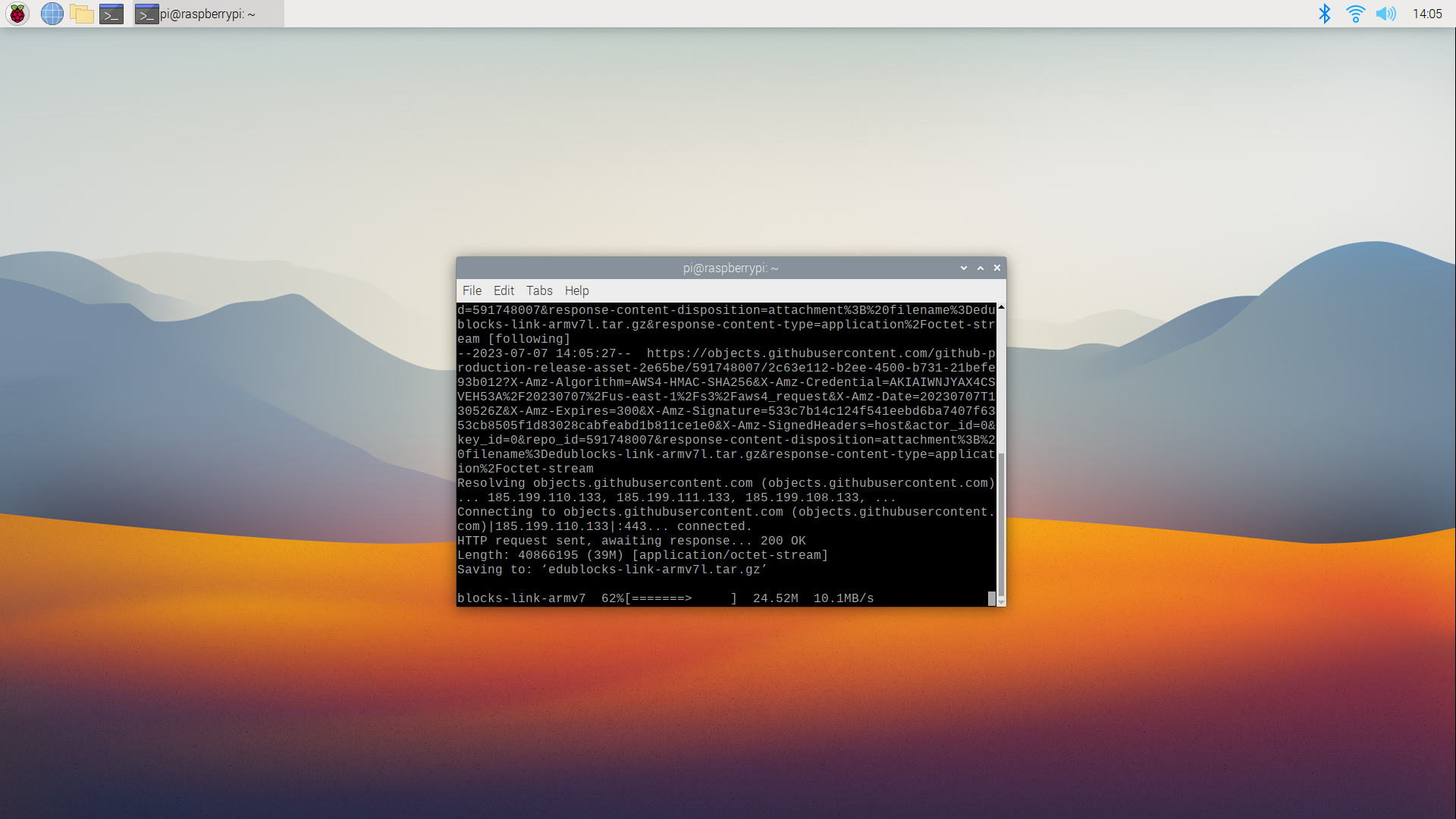Launch the web browser from the taskbar
The width and height of the screenshot is (1456, 819).
coord(52,14)
